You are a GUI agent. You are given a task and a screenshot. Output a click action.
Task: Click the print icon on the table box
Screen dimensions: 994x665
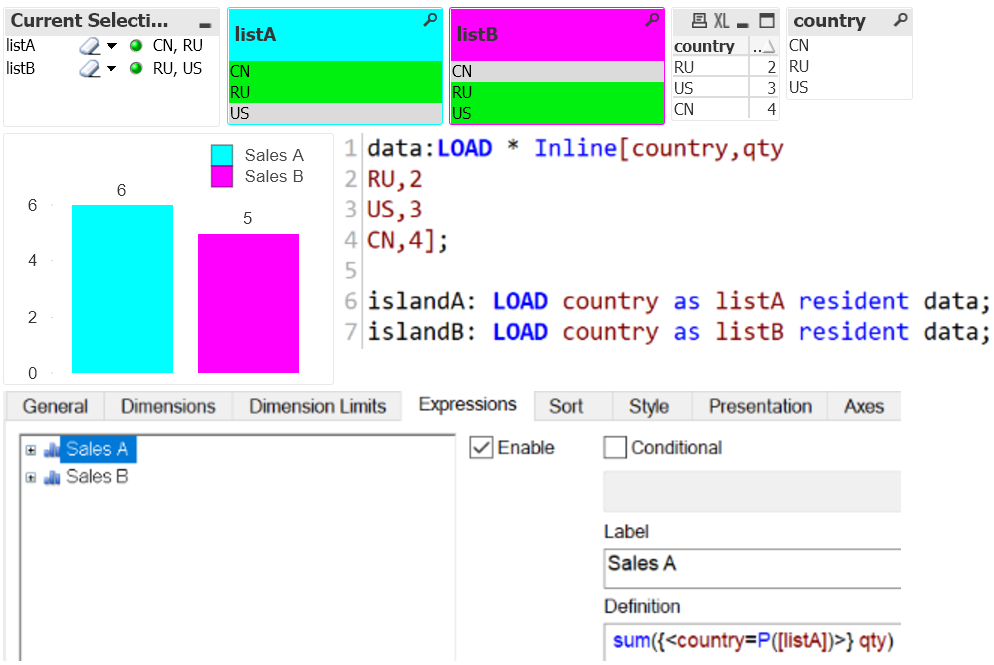coord(699,21)
